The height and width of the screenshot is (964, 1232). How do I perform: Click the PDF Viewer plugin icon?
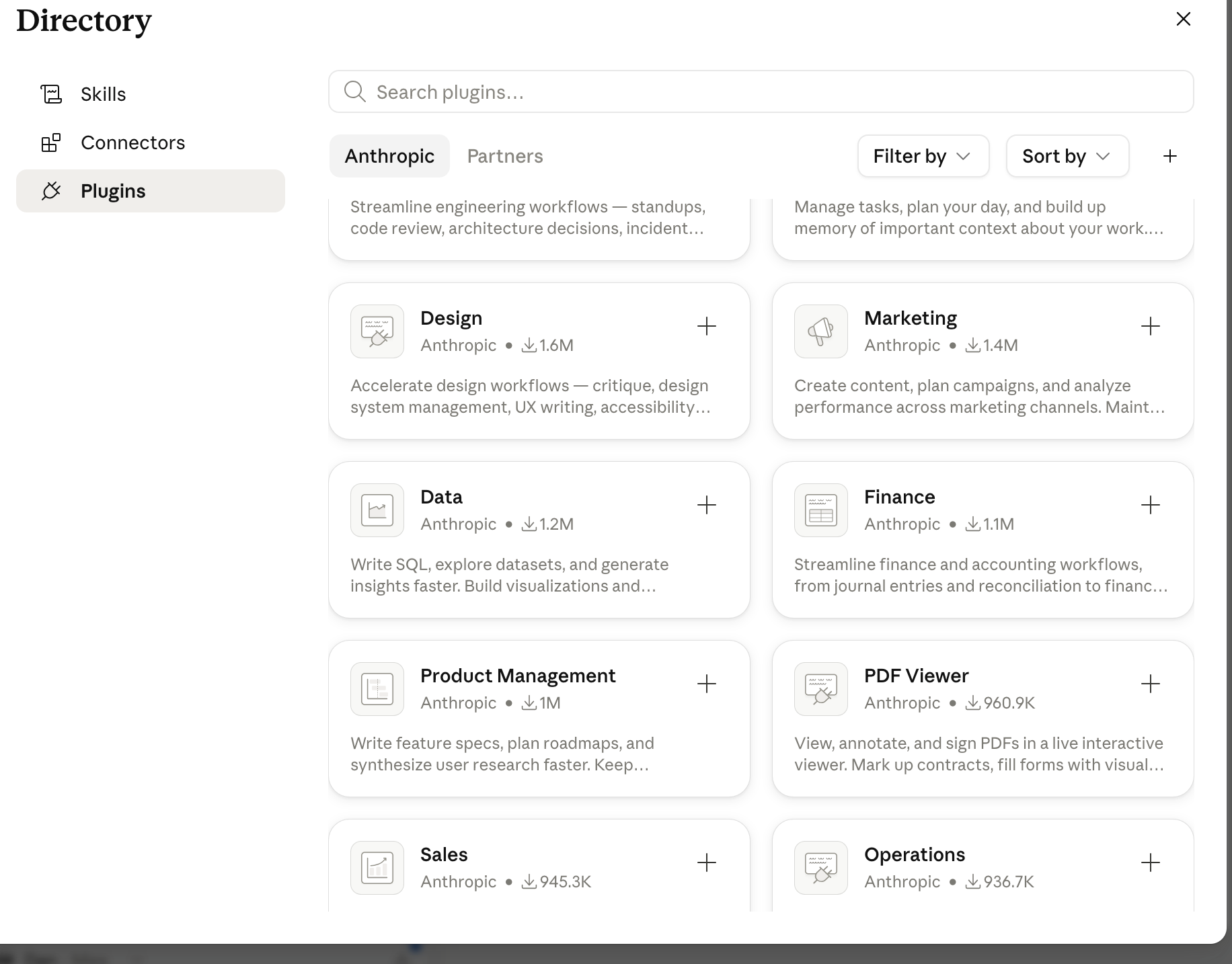(821, 689)
